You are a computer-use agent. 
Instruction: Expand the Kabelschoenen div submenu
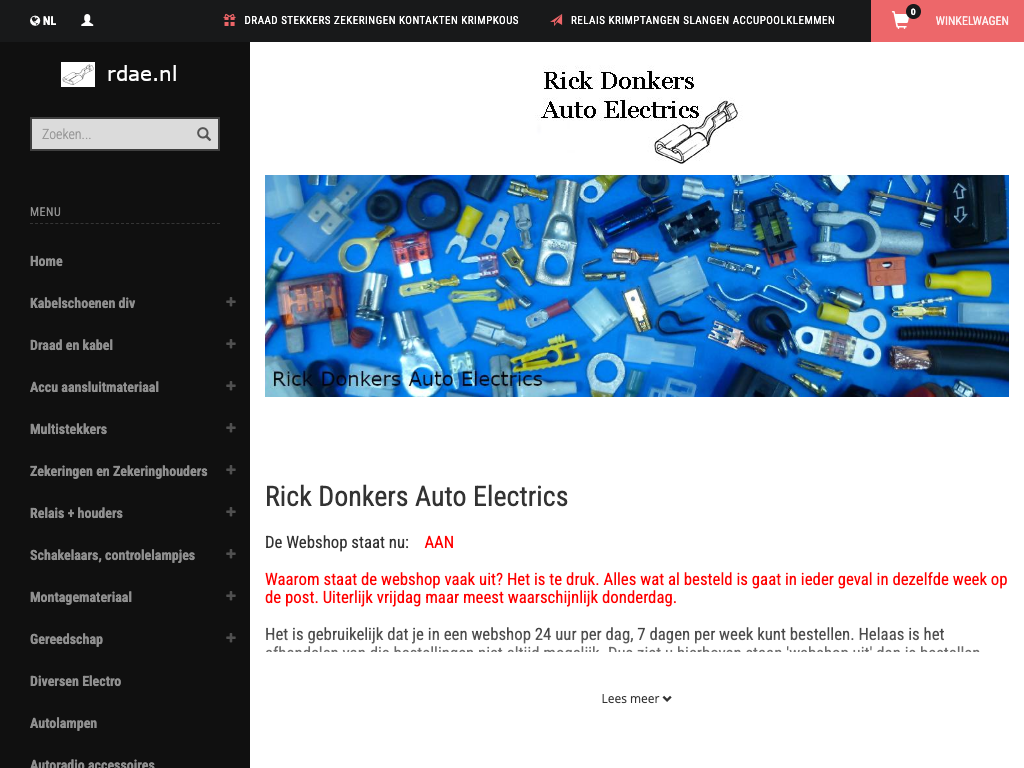231,302
